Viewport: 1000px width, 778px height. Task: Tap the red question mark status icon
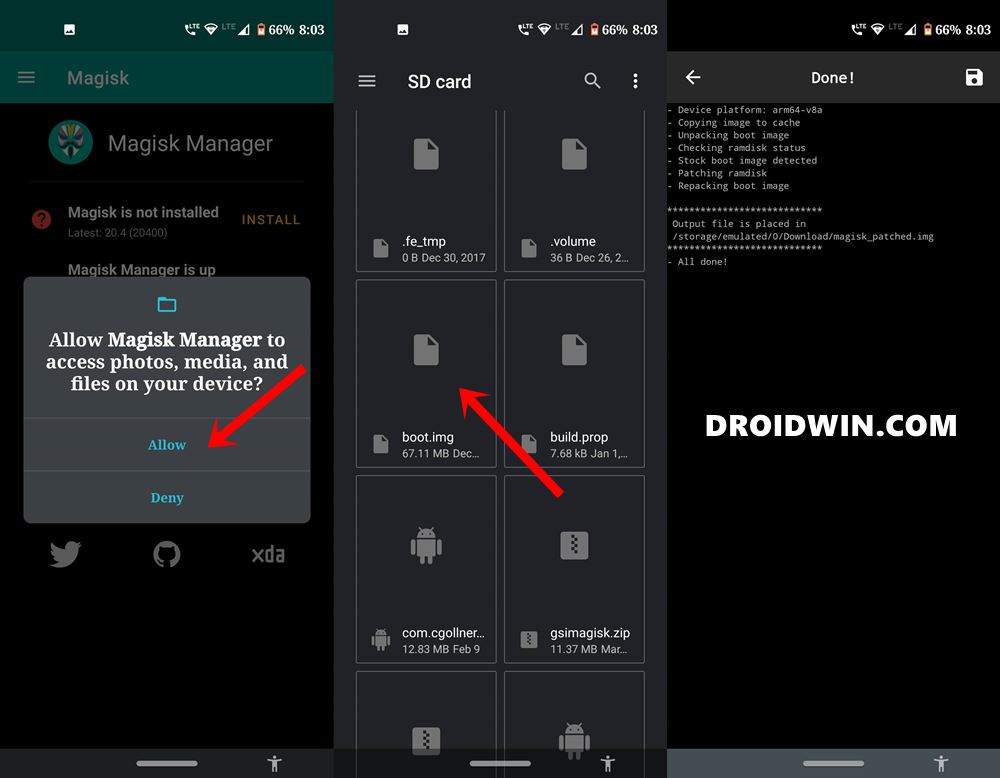(41, 219)
